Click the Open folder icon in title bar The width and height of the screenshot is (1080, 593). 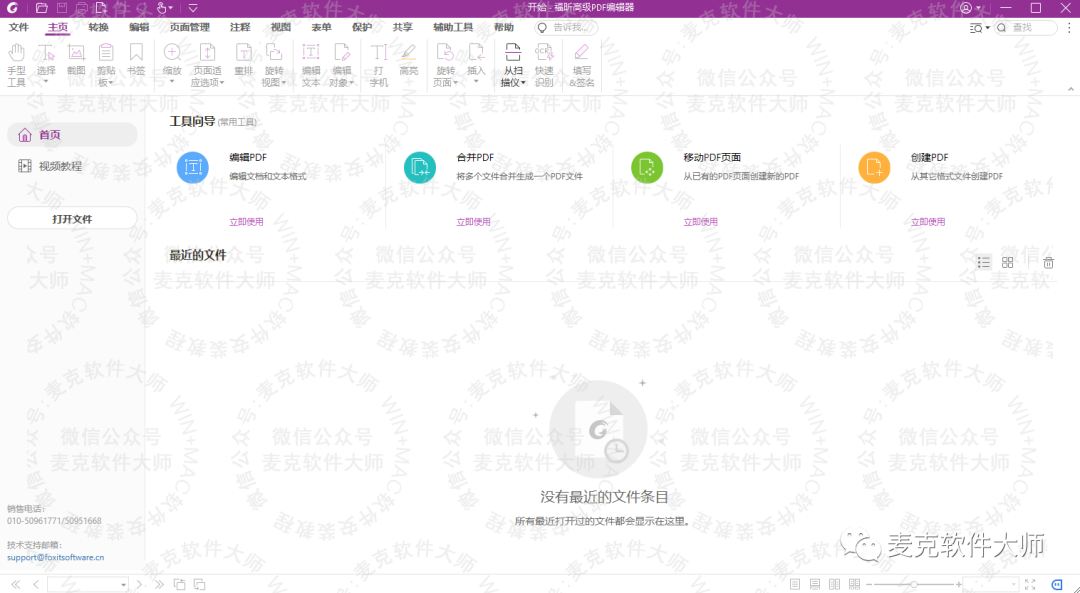click(x=41, y=8)
